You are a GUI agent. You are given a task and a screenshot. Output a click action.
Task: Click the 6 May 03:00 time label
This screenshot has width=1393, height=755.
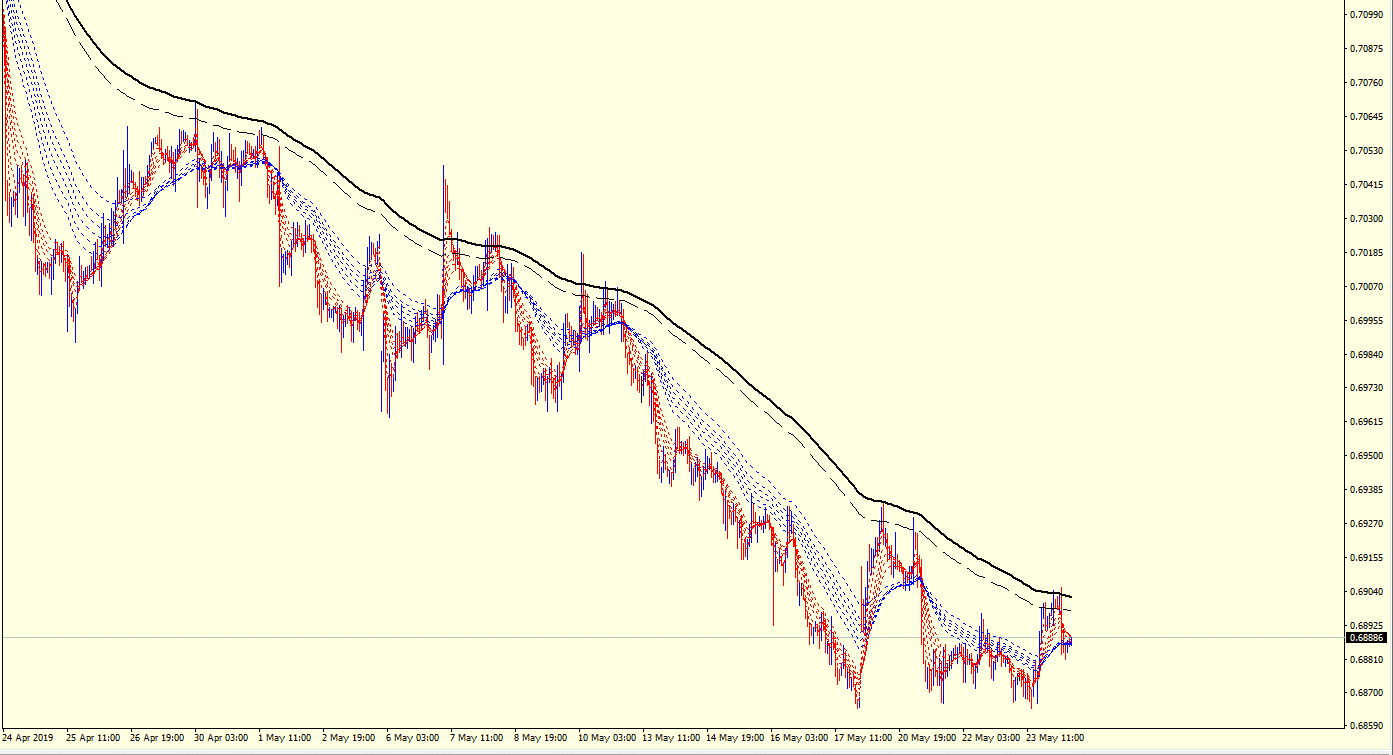coord(414,738)
